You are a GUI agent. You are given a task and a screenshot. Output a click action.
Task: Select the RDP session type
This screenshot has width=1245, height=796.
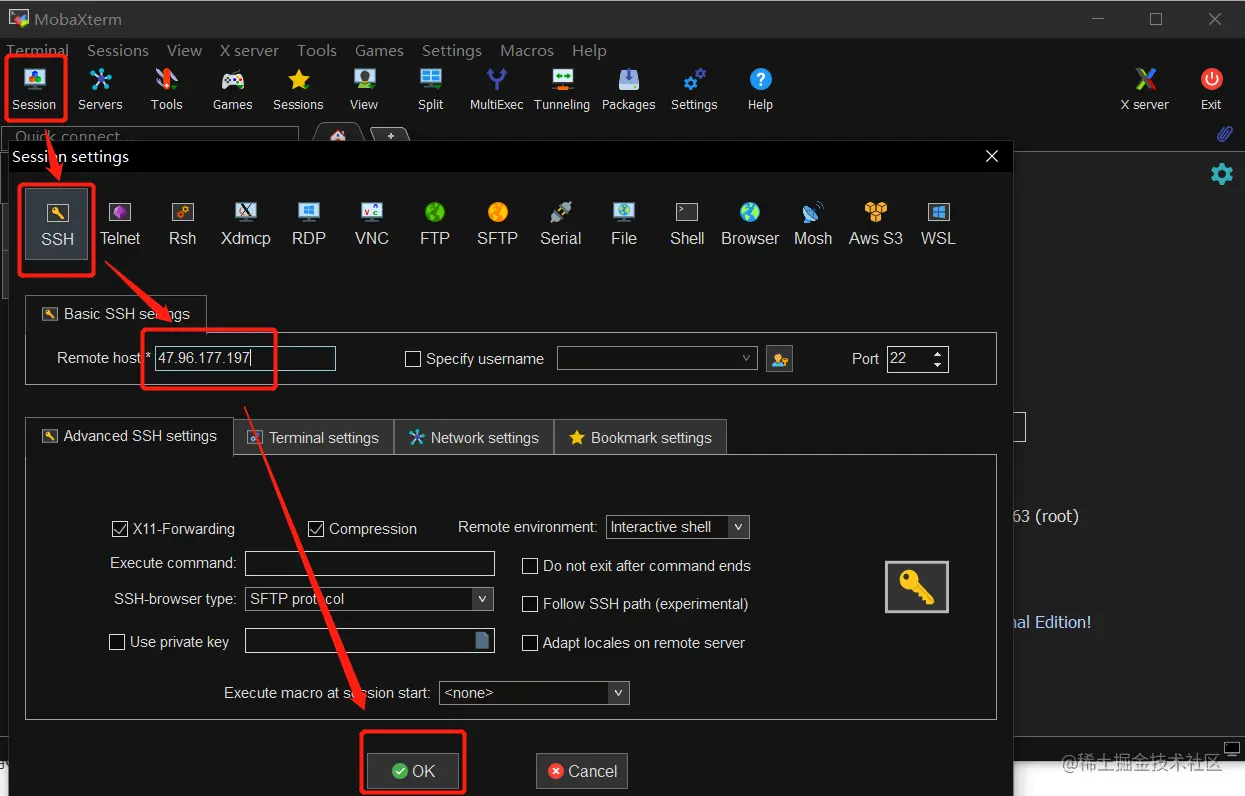(x=309, y=224)
